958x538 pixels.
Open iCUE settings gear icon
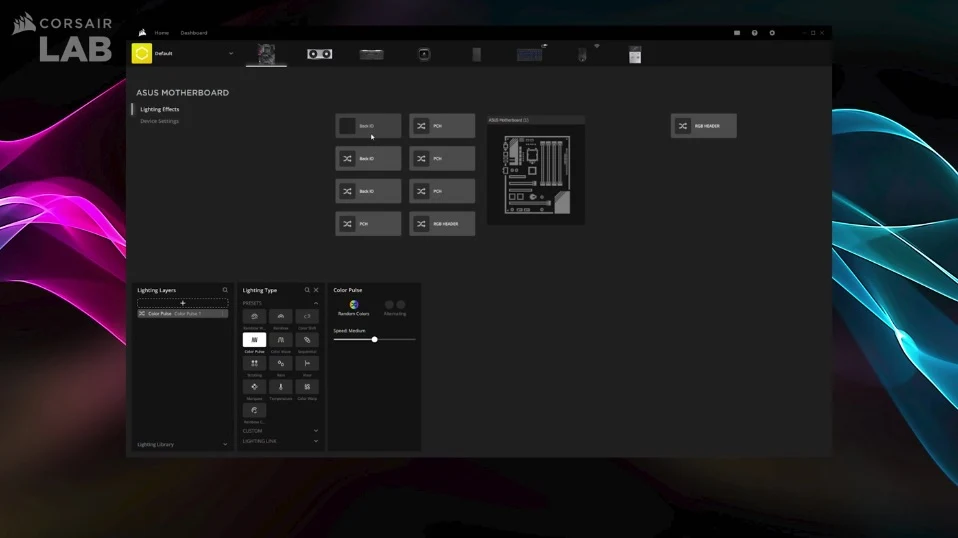coord(772,33)
